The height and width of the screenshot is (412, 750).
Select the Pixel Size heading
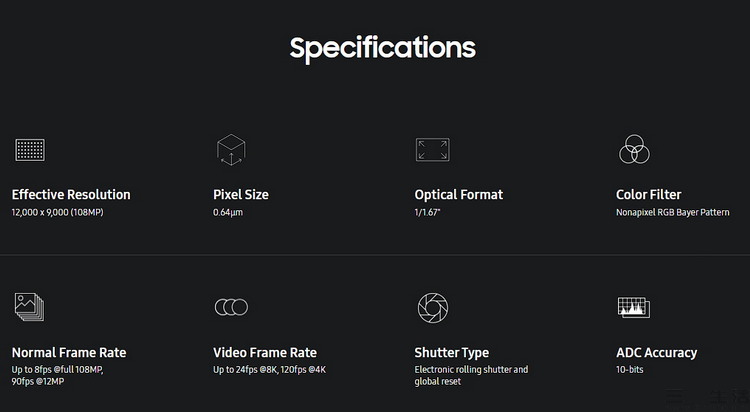241,194
